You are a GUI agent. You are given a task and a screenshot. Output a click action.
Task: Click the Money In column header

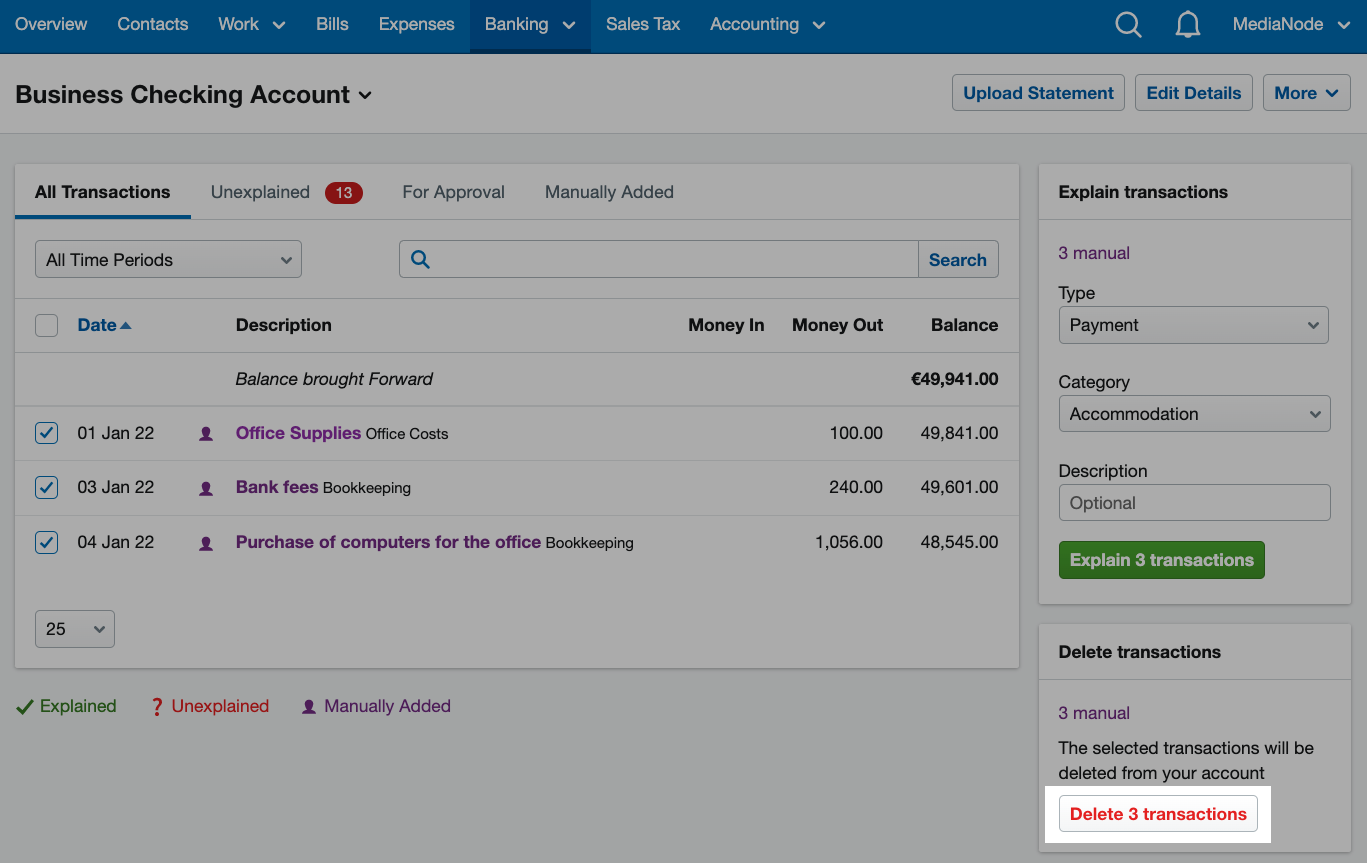click(726, 325)
